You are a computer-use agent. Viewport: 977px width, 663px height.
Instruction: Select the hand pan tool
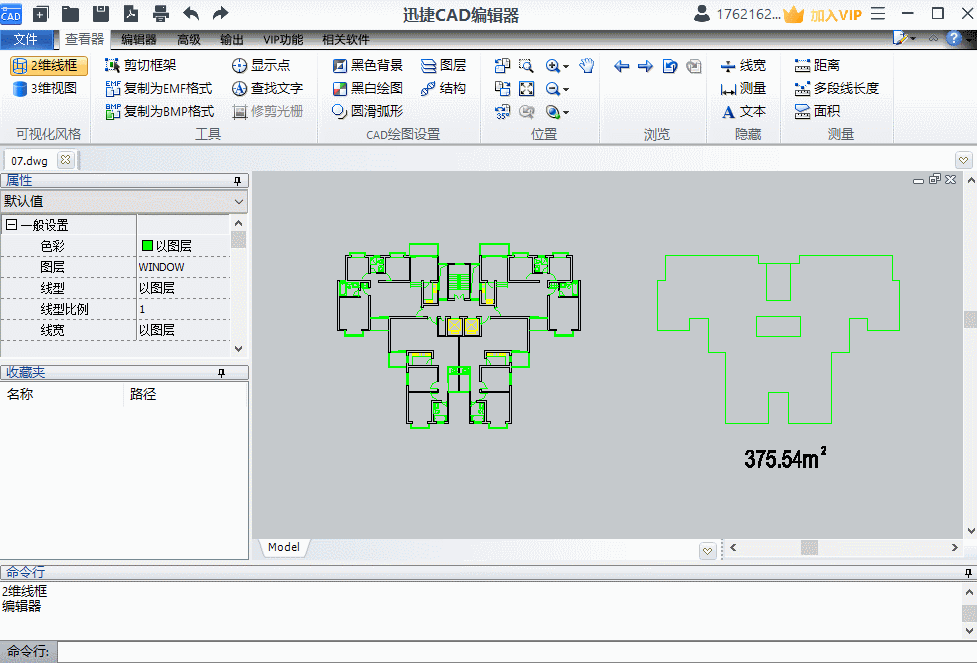[586, 65]
